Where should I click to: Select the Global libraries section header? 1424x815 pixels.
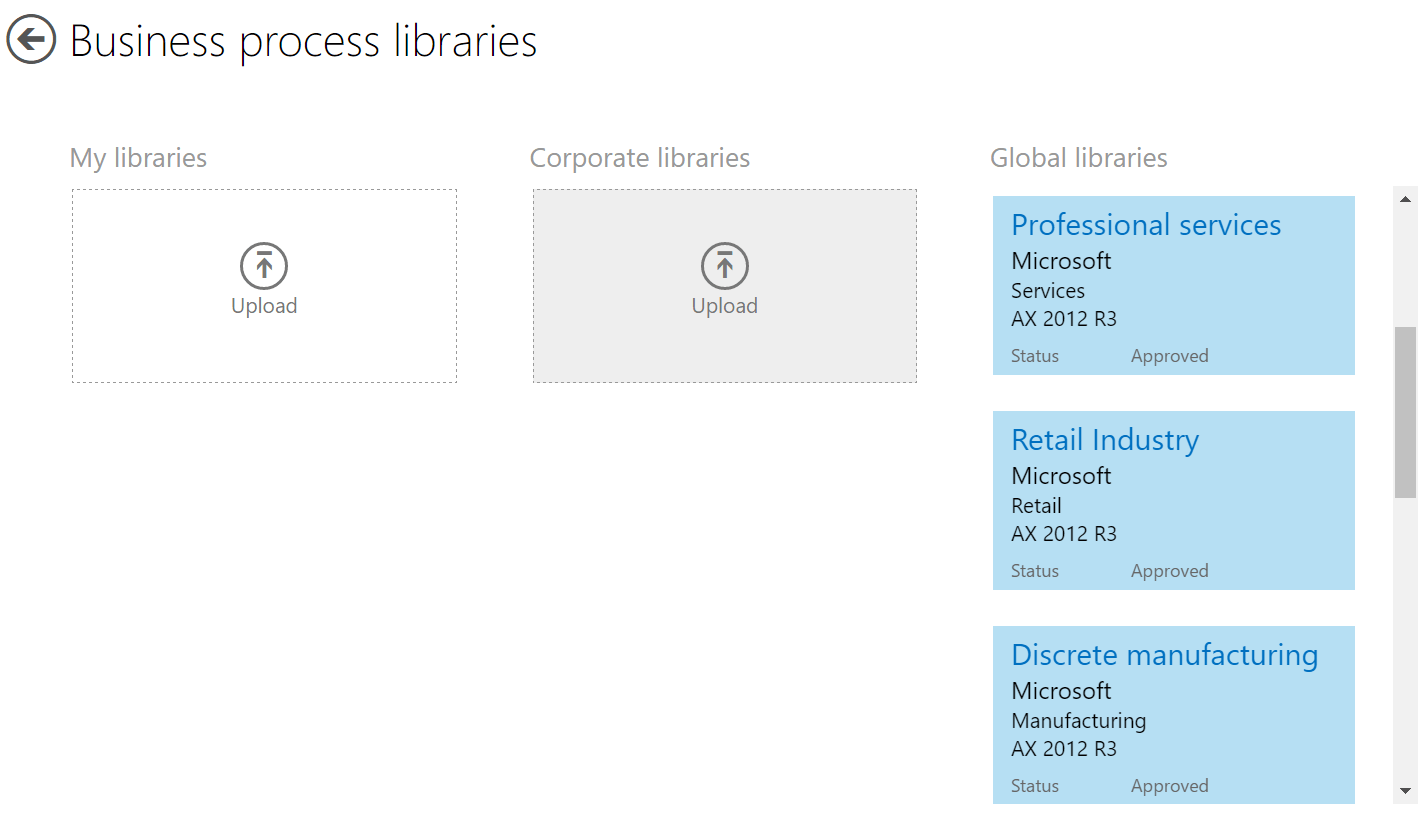pos(1078,157)
